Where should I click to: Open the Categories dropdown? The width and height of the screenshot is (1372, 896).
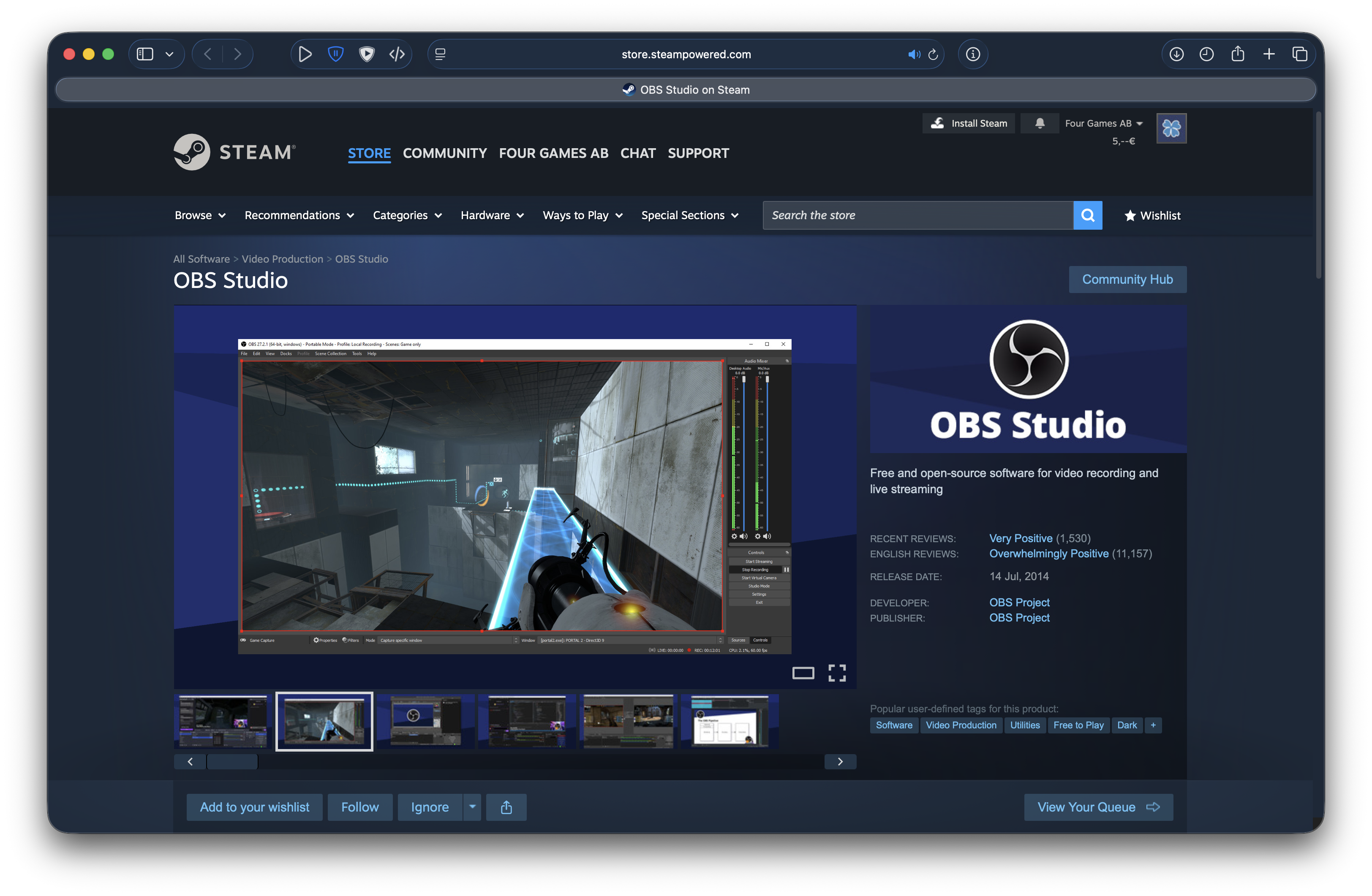click(408, 215)
